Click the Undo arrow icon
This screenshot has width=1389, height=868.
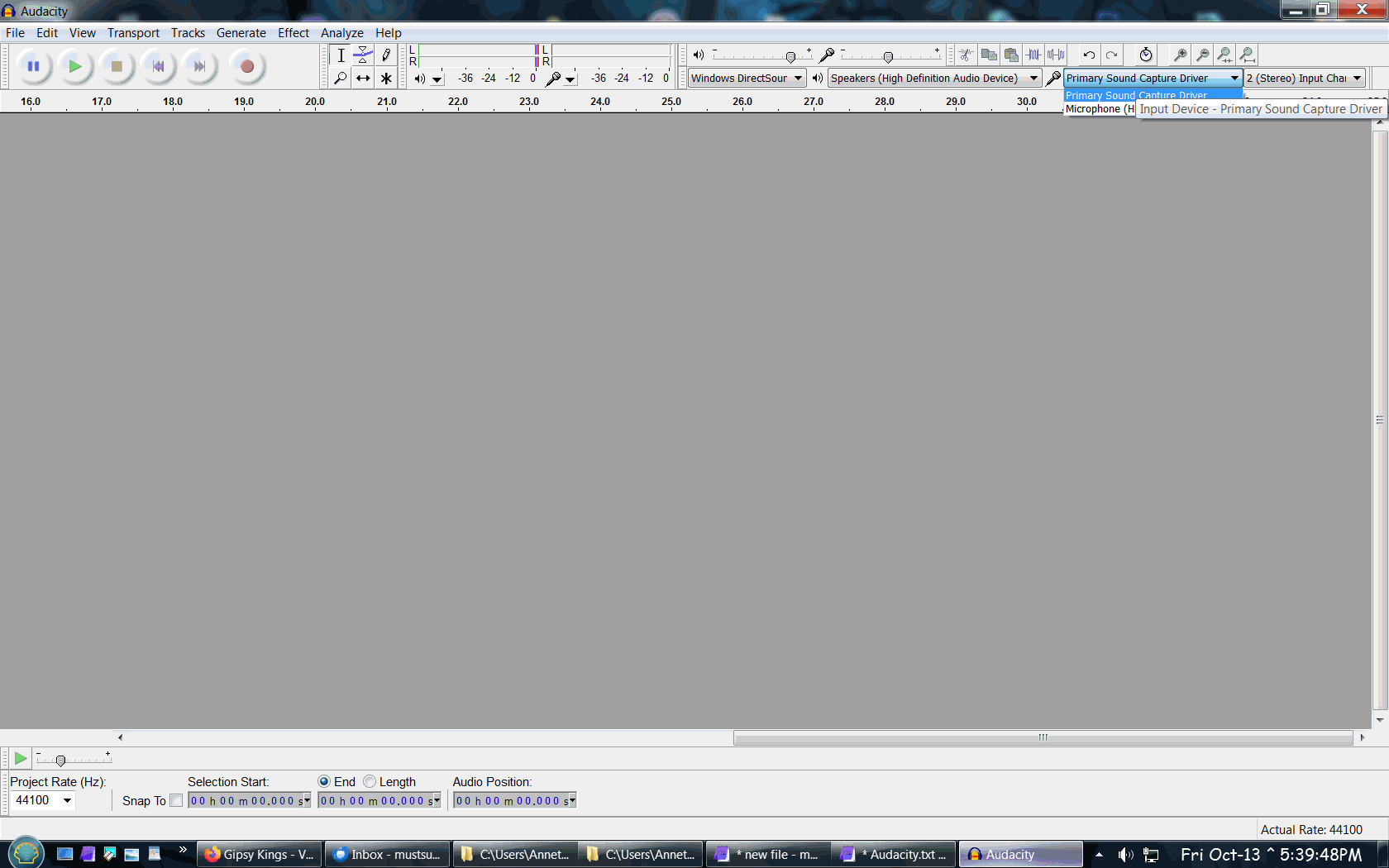(1088, 55)
